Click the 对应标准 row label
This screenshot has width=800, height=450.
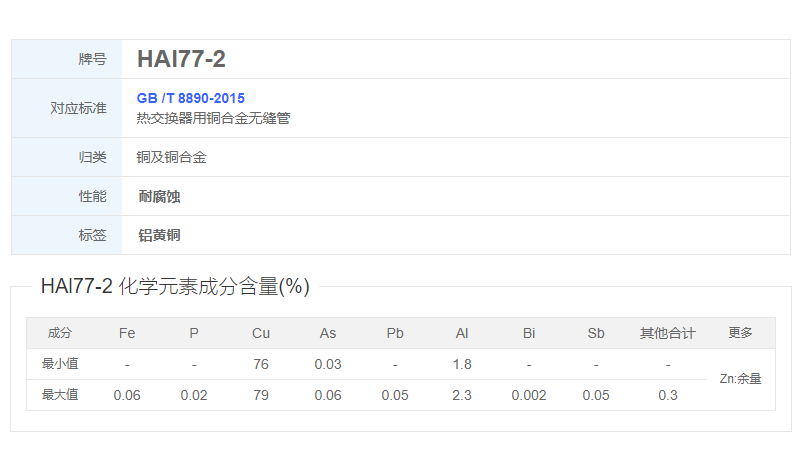pyautogui.click(x=78, y=108)
